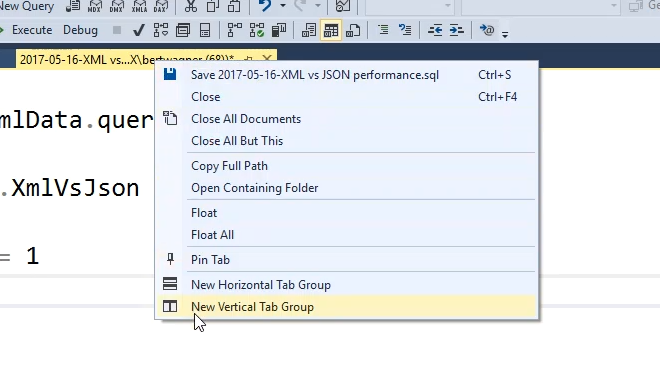The height and width of the screenshot is (369, 660).
Task: Click the Activity Monitor icon
Action: pyautogui.click(x=343, y=6)
